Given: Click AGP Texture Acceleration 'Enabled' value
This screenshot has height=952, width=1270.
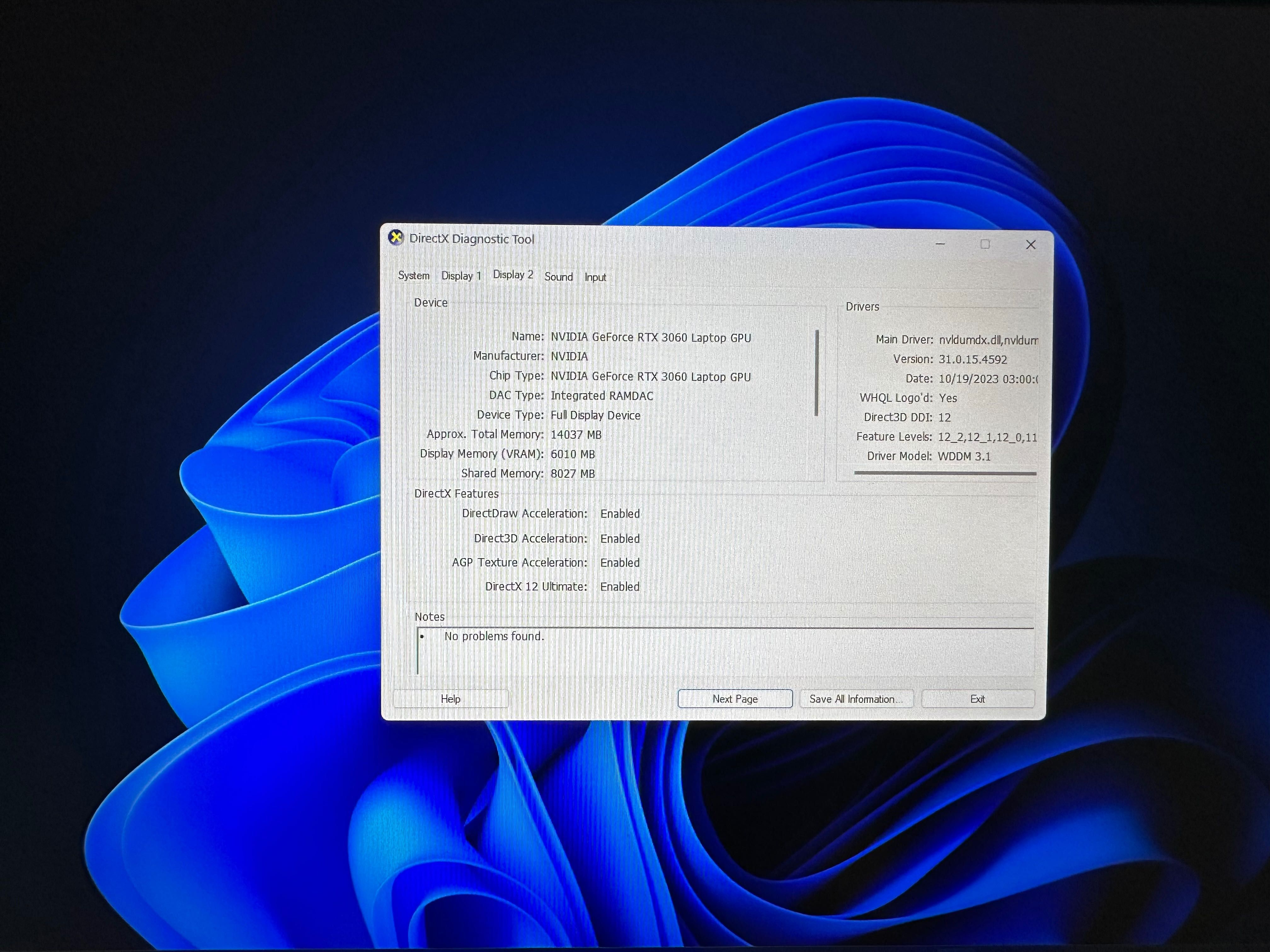Looking at the screenshot, I should point(620,562).
